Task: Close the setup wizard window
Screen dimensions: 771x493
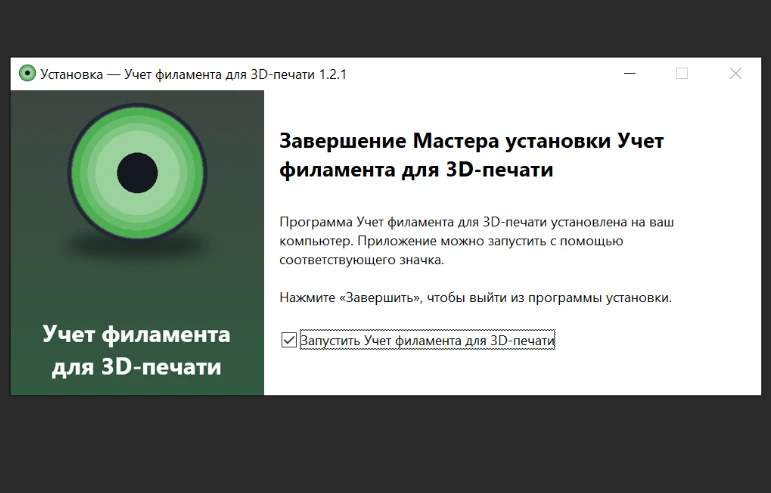Action: pyautogui.click(x=735, y=74)
